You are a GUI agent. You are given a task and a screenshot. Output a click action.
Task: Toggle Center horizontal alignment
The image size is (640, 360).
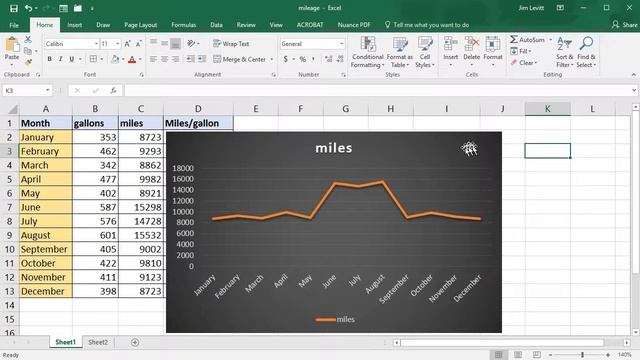[x=164, y=59]
